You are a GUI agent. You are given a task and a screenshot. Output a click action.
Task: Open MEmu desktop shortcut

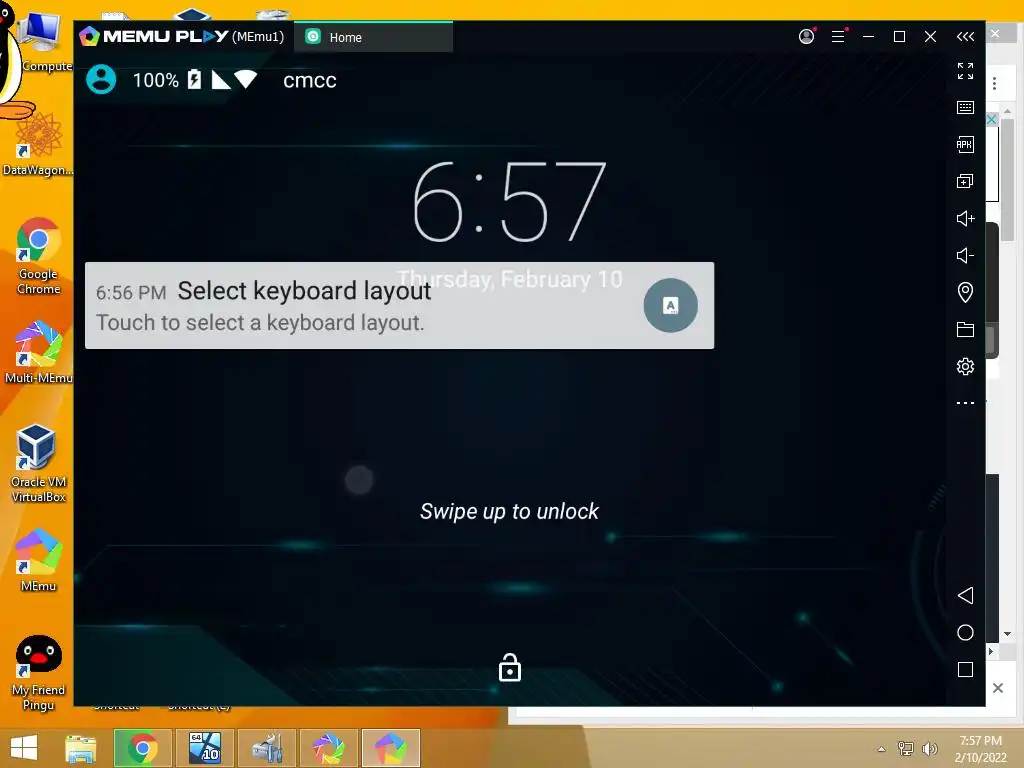[x=39, y=560]
